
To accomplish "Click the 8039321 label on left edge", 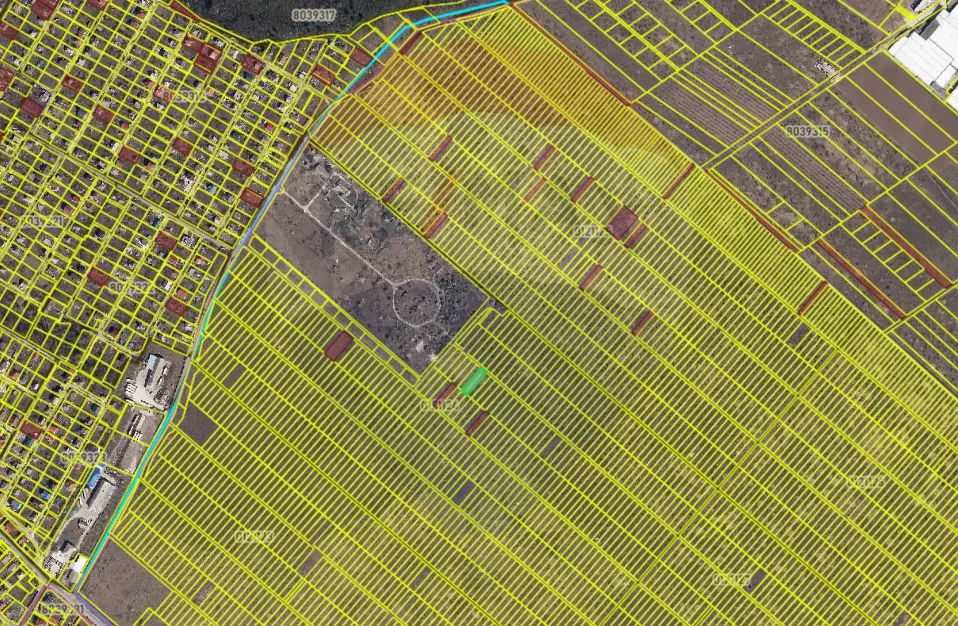I will click(42, 221).
